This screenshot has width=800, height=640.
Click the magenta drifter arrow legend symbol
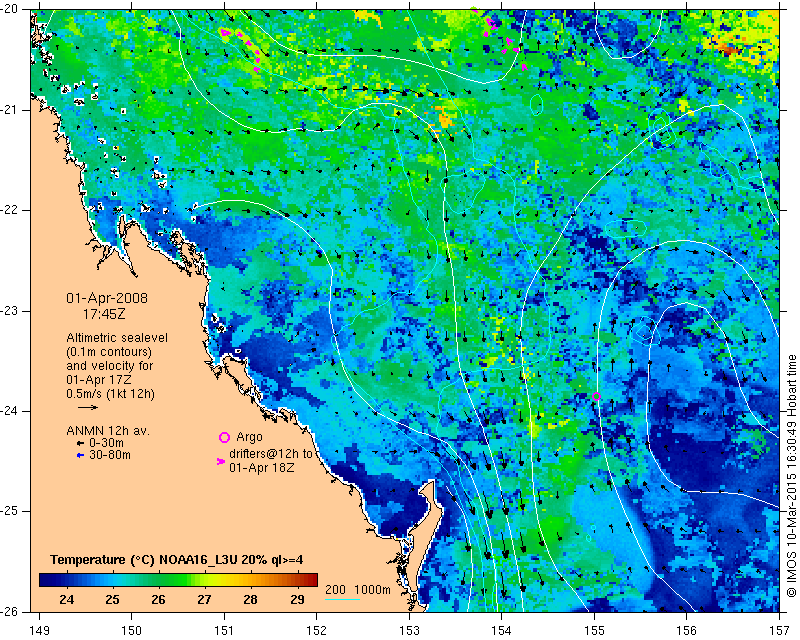pyautogui.click(x=221, y=461)
